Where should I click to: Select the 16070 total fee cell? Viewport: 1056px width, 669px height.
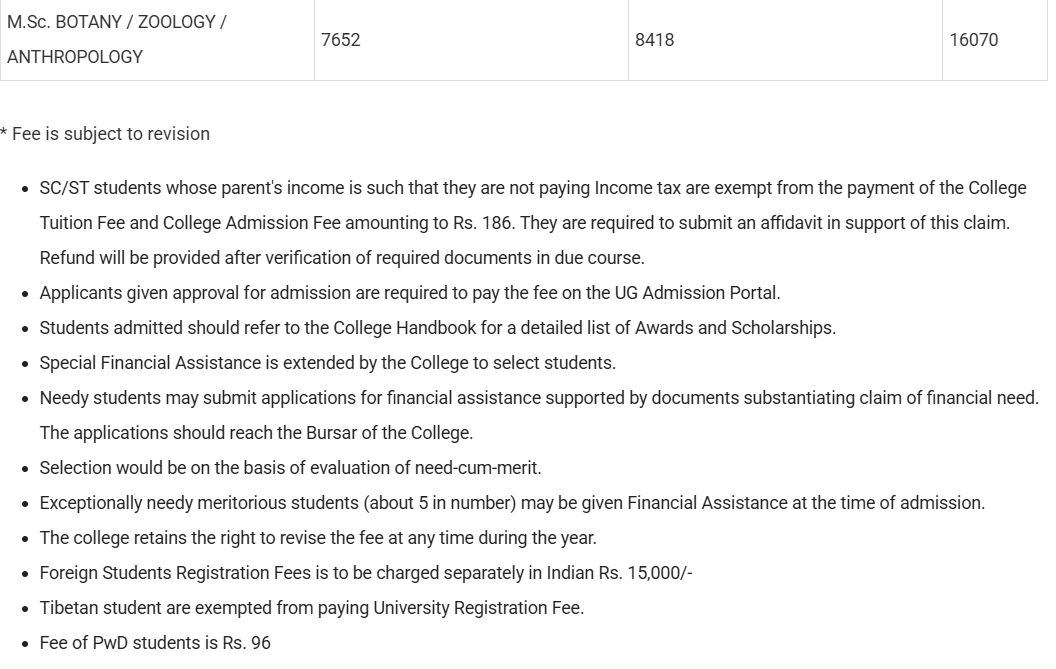pyautogui.click(x=974, y=40)
